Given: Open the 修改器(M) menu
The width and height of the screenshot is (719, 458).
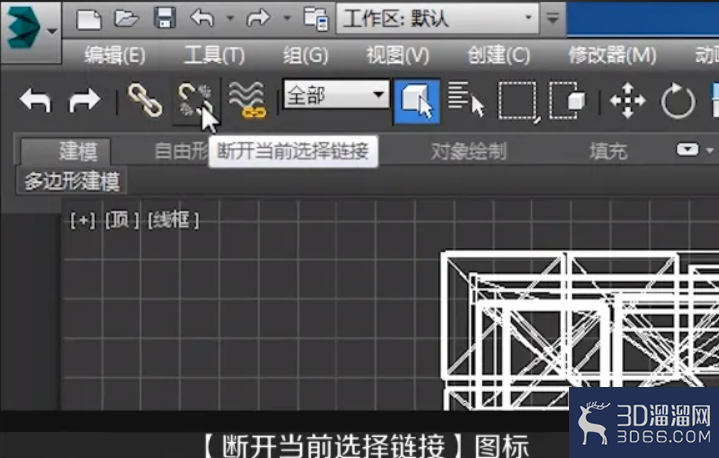Looking at the screenshot, I should tap(612, 55).
